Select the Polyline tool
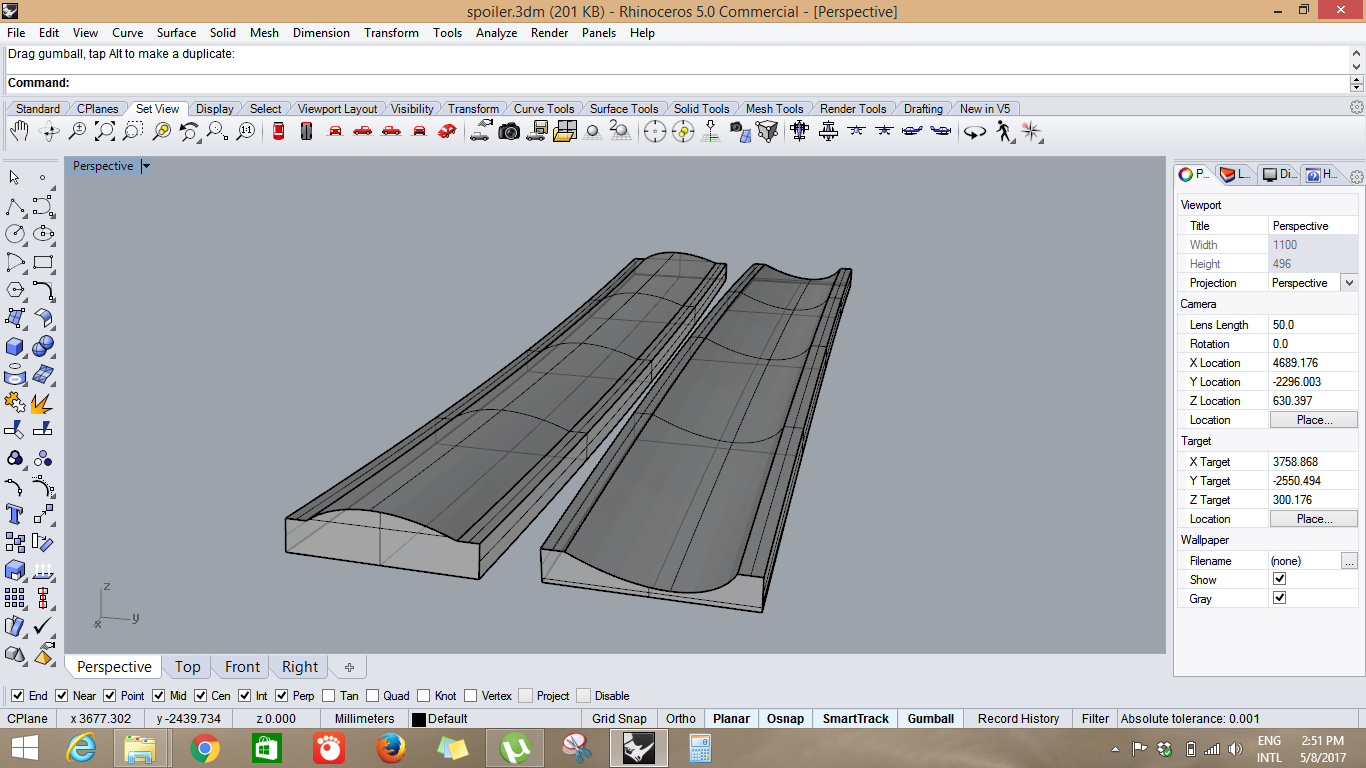 pyautogui.click(x=15, y=206)
